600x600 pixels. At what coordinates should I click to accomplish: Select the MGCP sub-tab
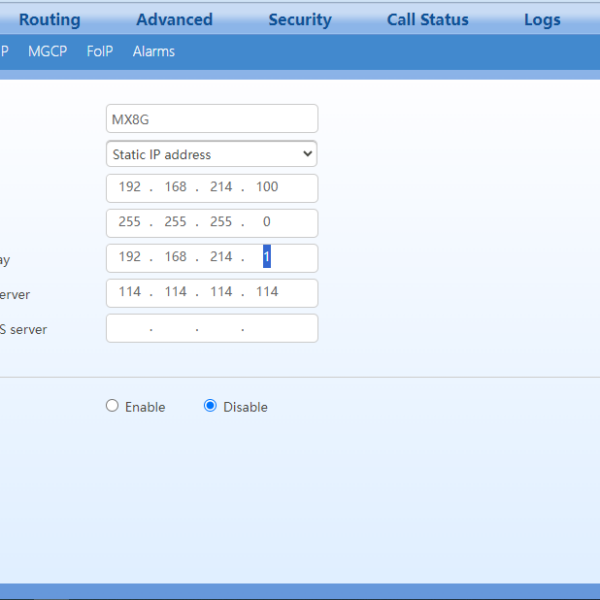point(48,51)
